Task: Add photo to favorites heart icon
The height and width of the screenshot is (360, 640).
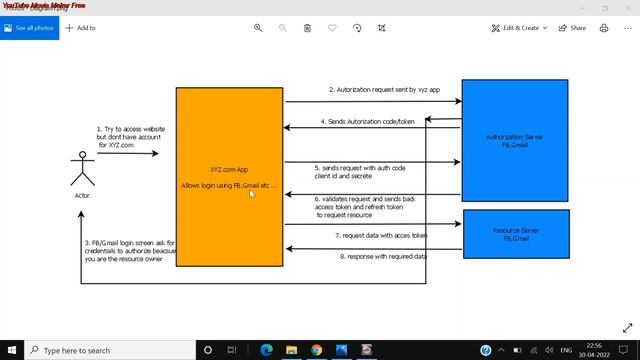Action: 332,28
